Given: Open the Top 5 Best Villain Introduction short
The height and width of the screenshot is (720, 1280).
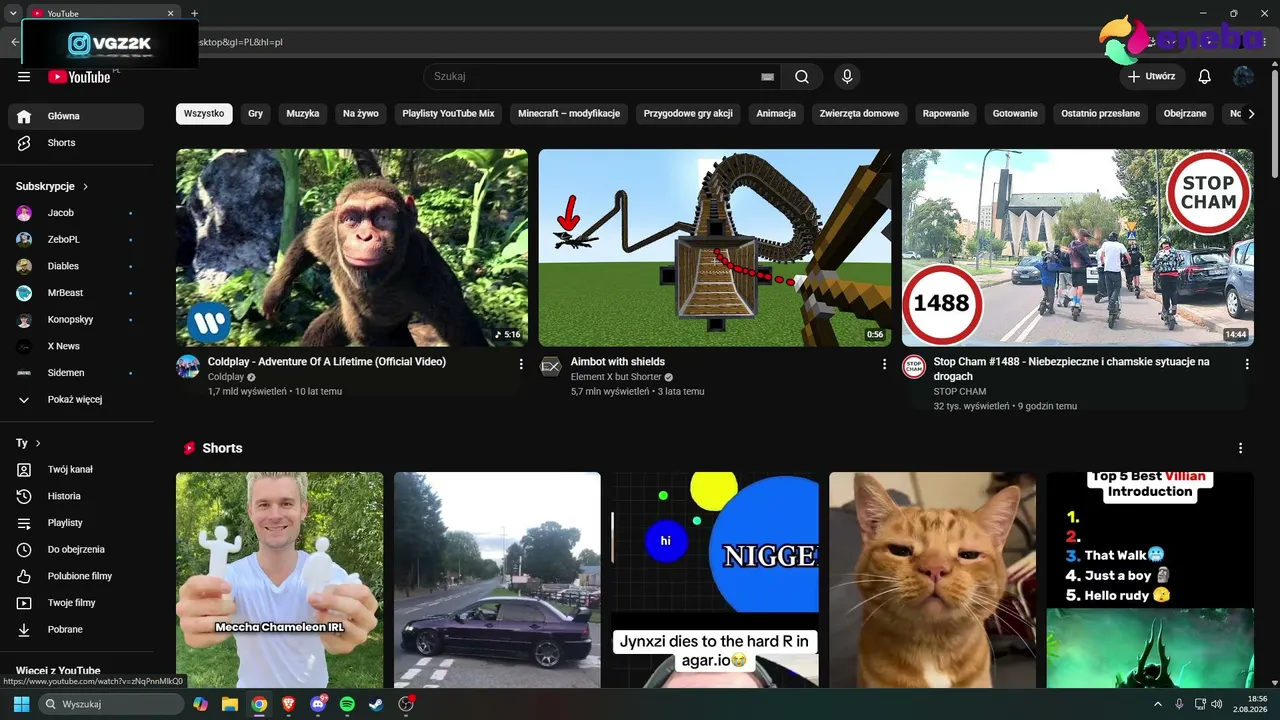Looking at the screenshot, I should [x=1150, y=580].
